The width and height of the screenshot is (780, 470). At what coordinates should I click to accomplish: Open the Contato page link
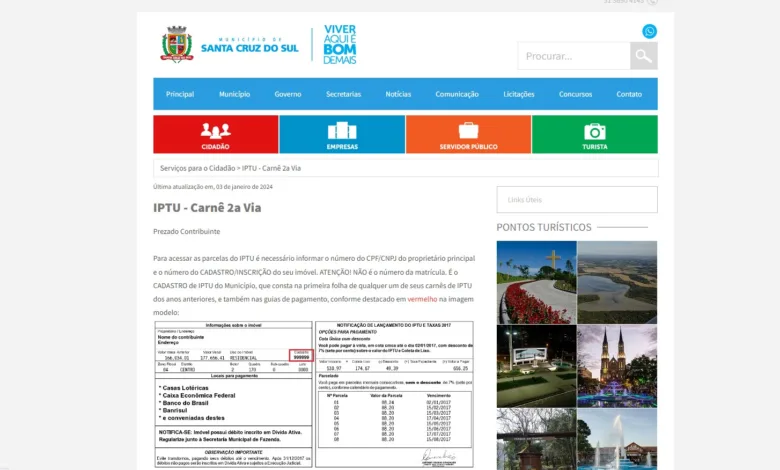[x=629, y=94]
